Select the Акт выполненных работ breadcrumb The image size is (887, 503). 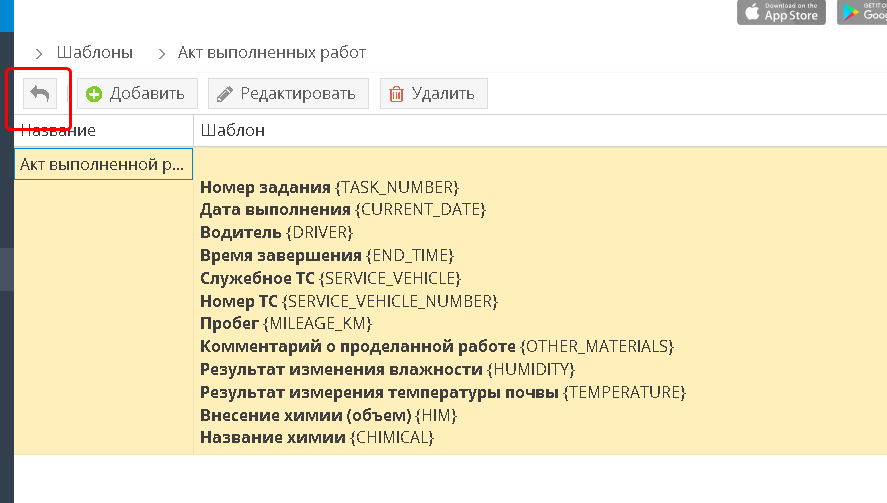[x=272, y=52]
